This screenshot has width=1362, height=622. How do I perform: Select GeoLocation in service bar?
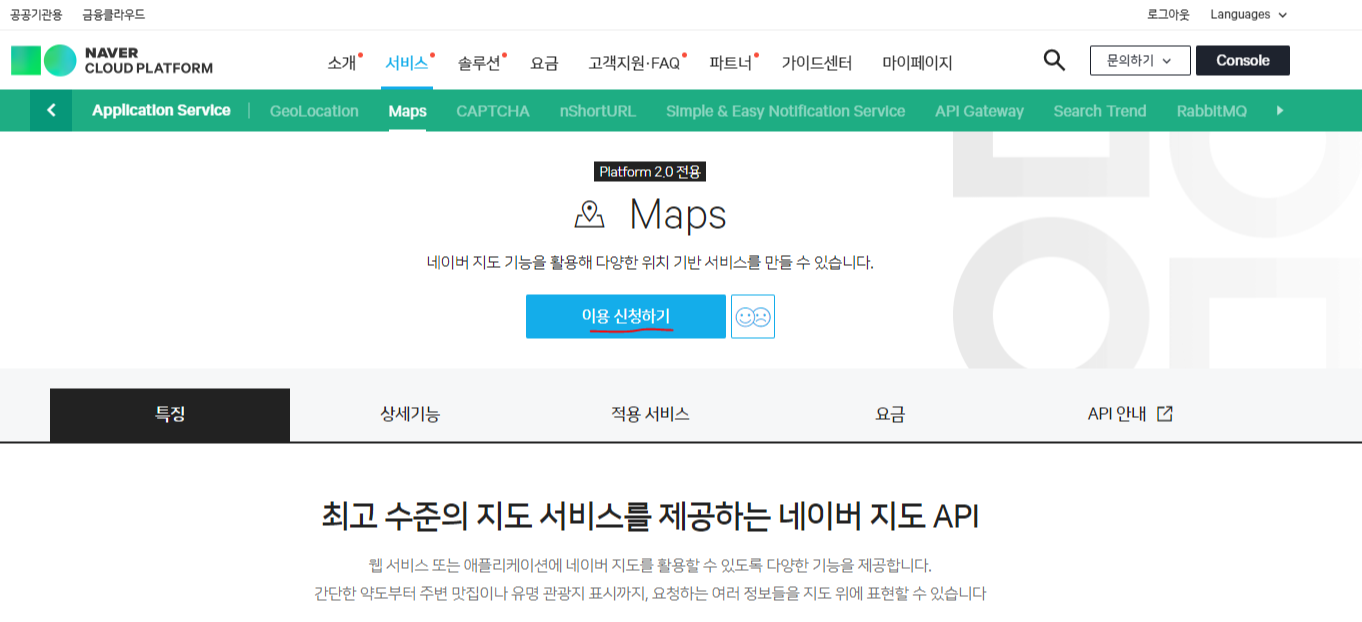click(314, 111)
